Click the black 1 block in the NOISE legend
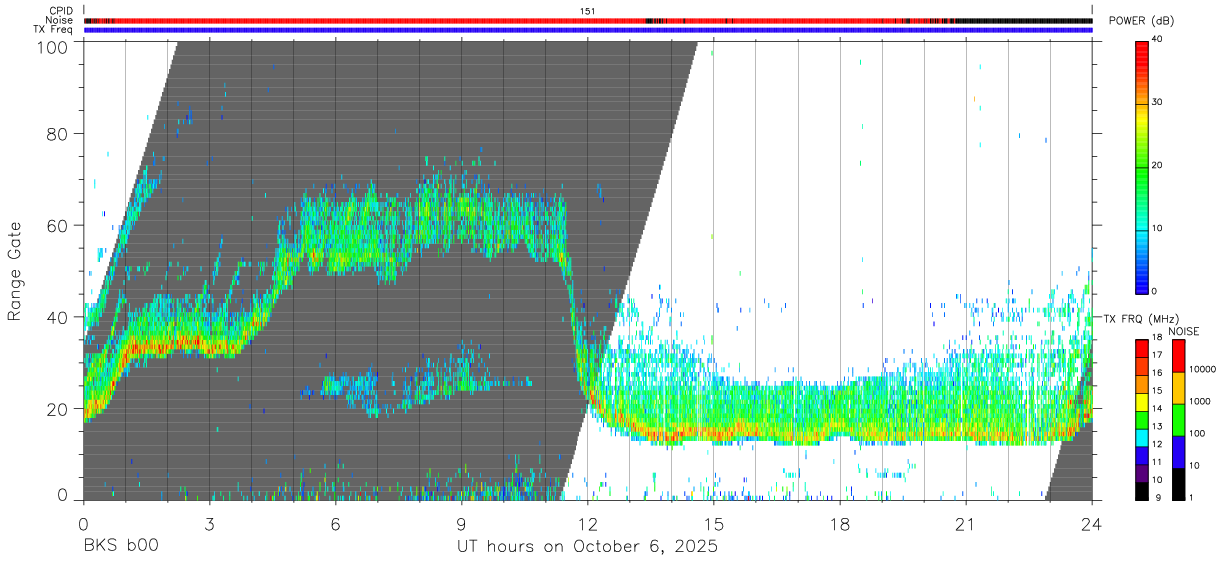1228x567 pixels. tap(1179, 485)
